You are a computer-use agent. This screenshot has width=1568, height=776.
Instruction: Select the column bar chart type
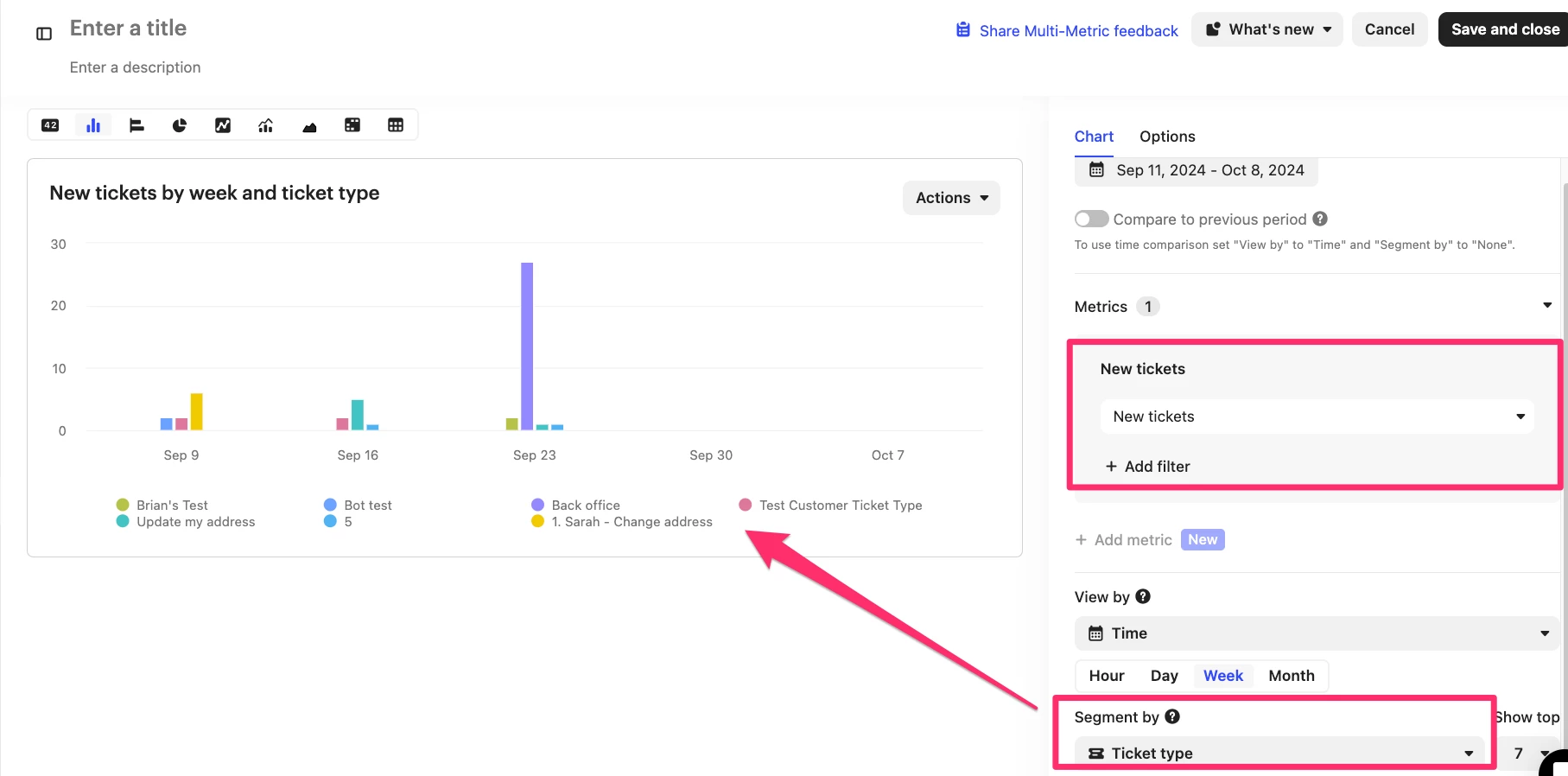(93, 125)
